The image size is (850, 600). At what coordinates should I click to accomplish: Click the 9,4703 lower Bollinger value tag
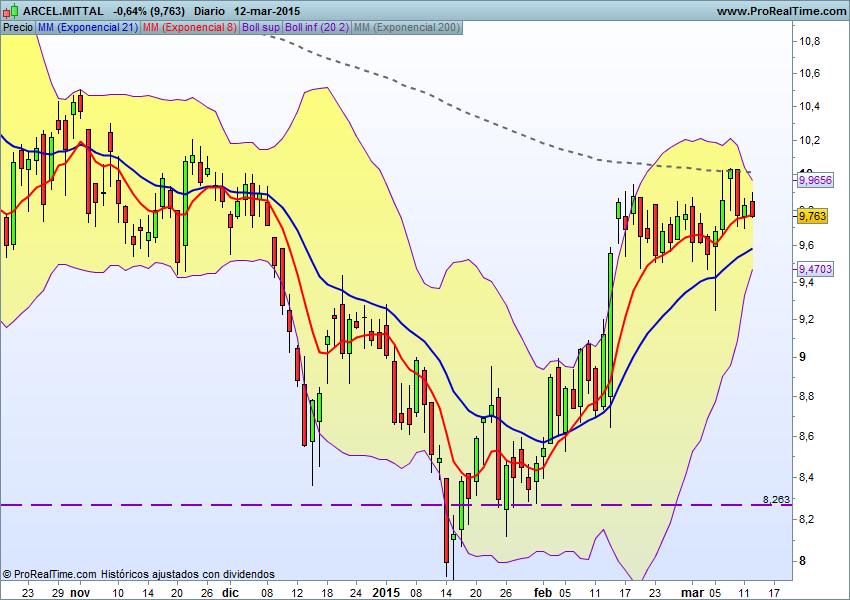tap(814, 269)
